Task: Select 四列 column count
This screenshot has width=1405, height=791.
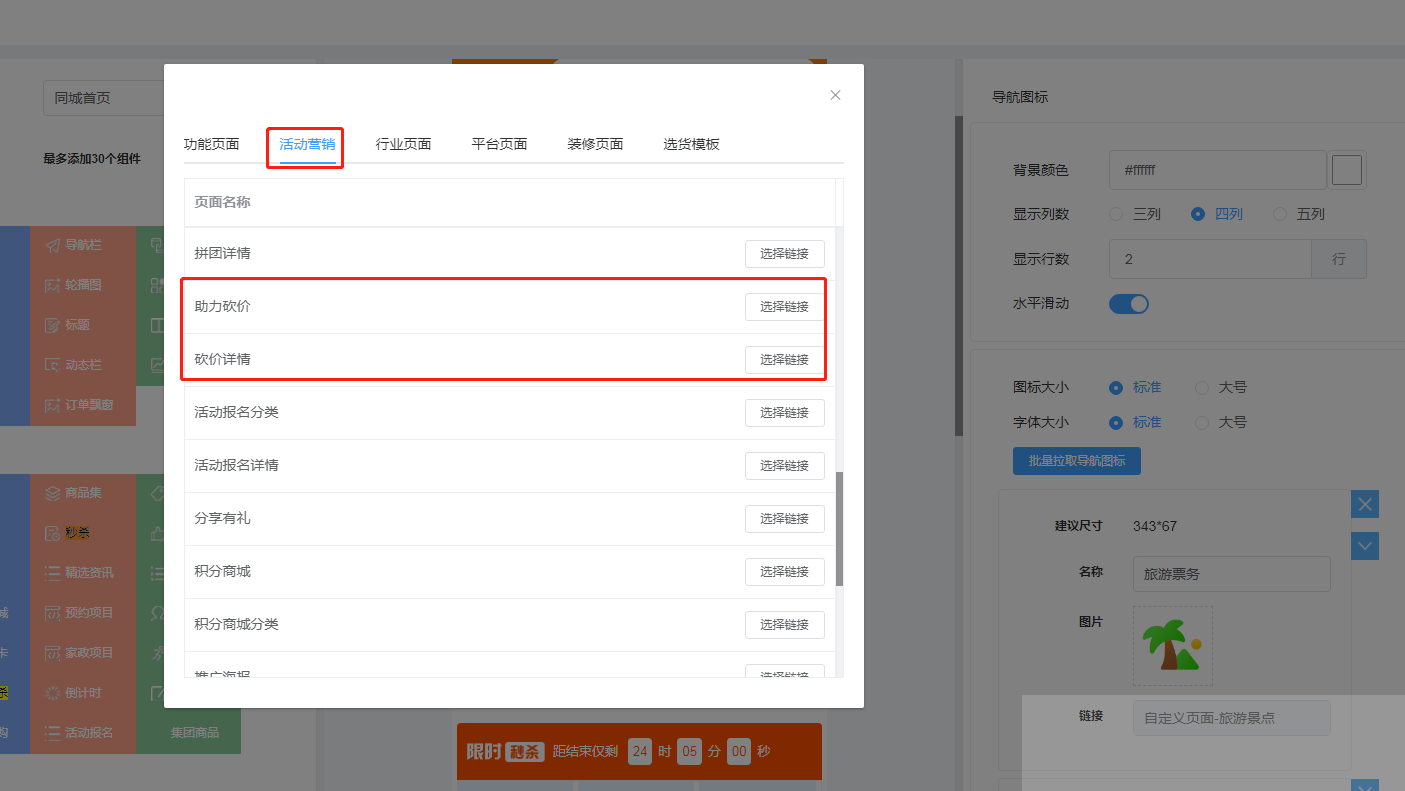Action: coord(1217,214)
